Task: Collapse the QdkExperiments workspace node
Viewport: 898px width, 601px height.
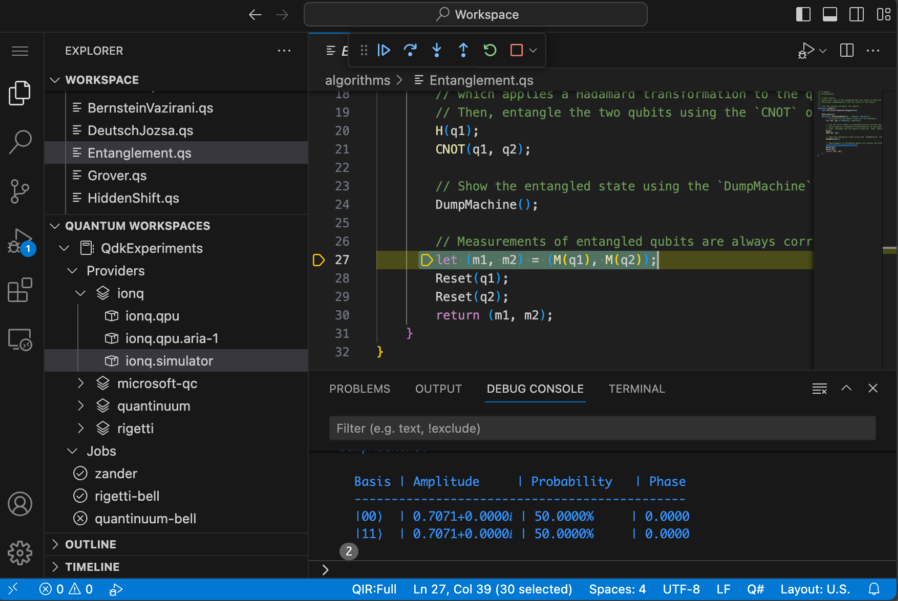Action: (64, 248)
